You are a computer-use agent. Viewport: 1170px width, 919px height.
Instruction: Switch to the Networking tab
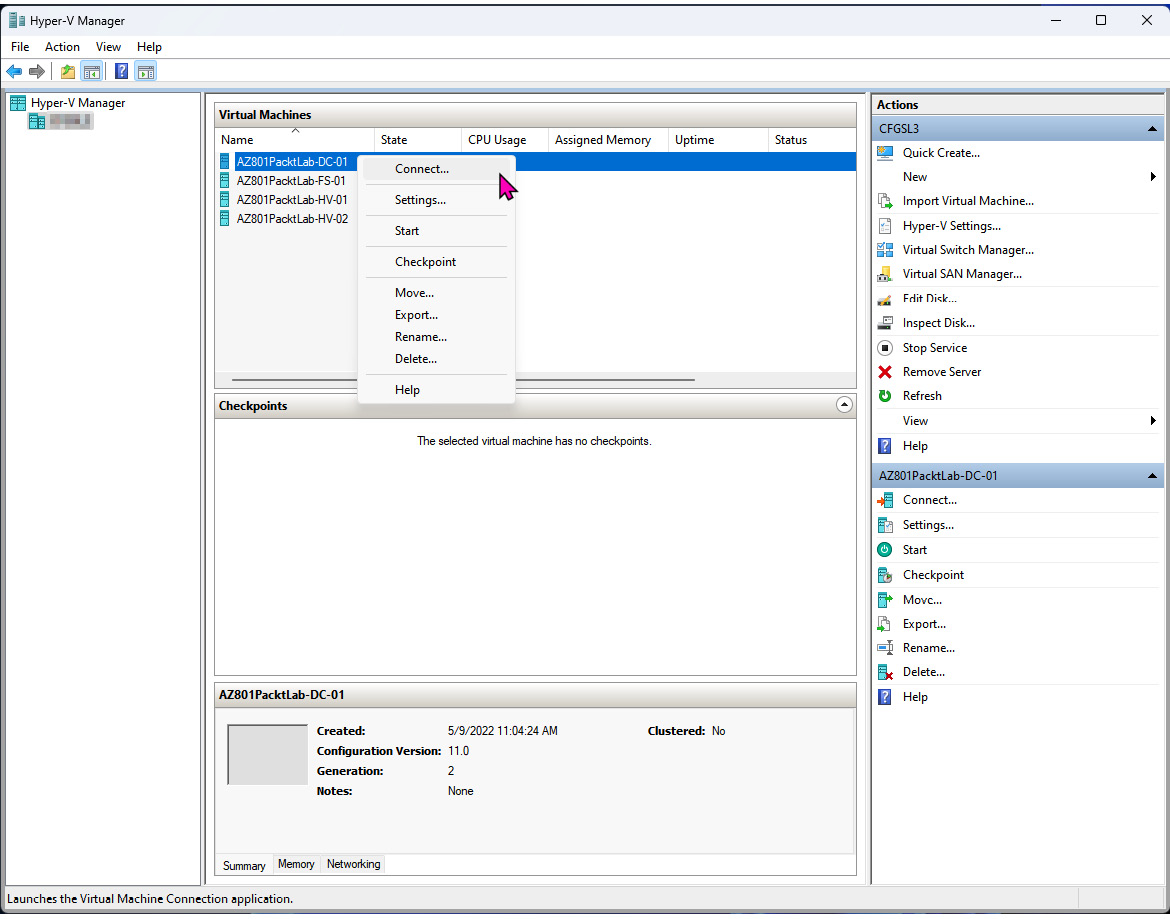(354, 864)
